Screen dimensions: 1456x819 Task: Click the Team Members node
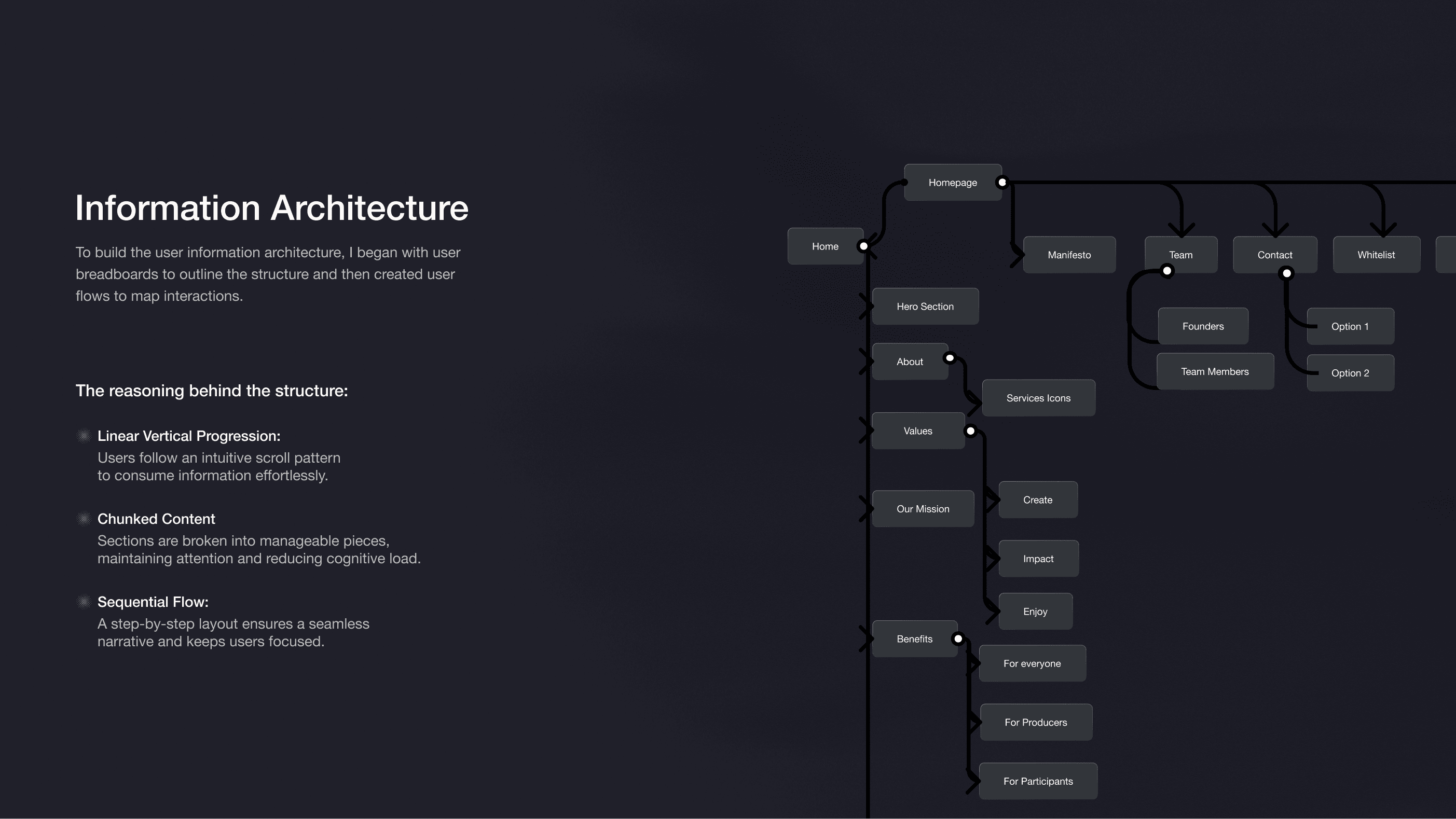click(x=1215, y=371)
